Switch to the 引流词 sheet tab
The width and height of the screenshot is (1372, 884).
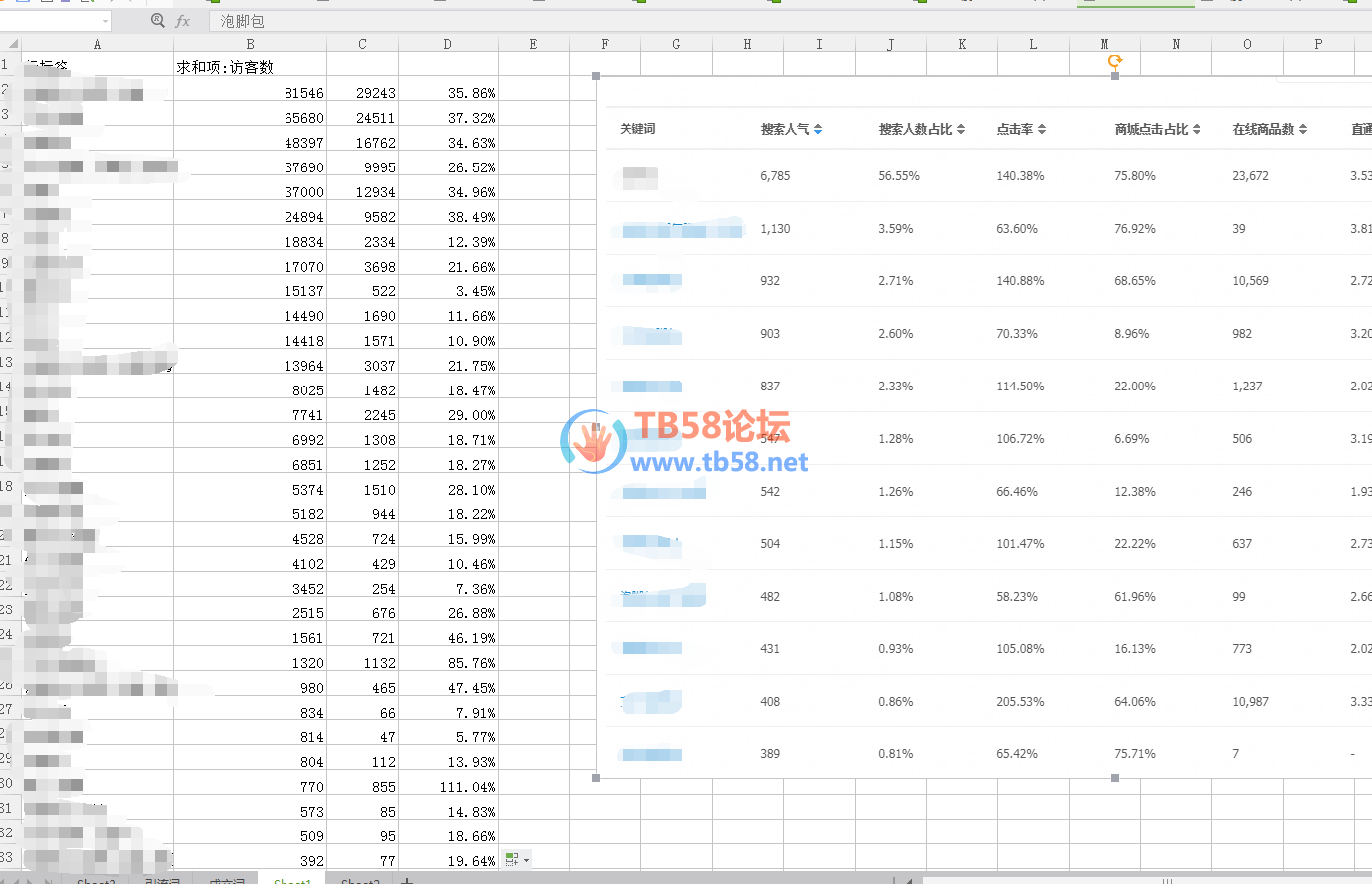tap(162, 880)
